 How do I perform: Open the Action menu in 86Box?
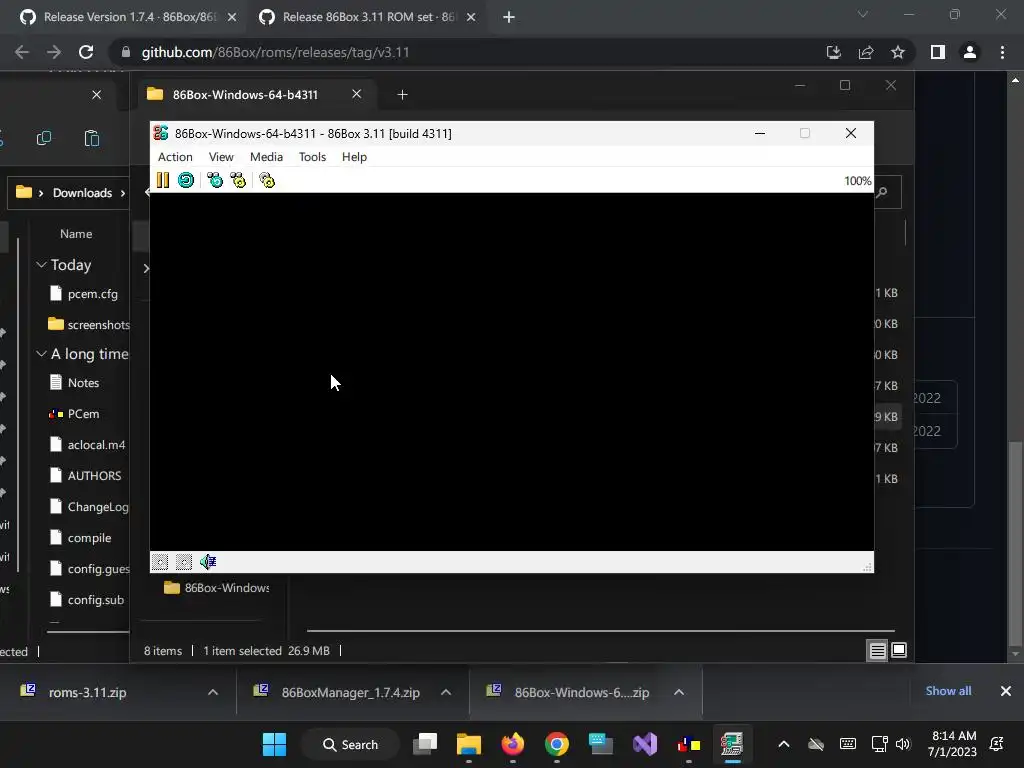tap(175, 157)
